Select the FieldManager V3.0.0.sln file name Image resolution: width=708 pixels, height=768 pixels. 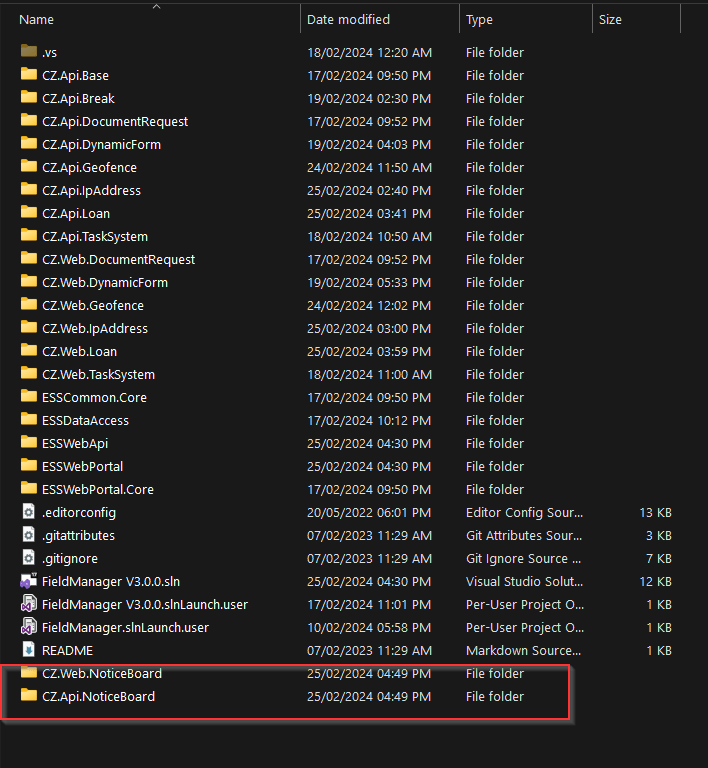pyautogui.click(x=111, y=582)
